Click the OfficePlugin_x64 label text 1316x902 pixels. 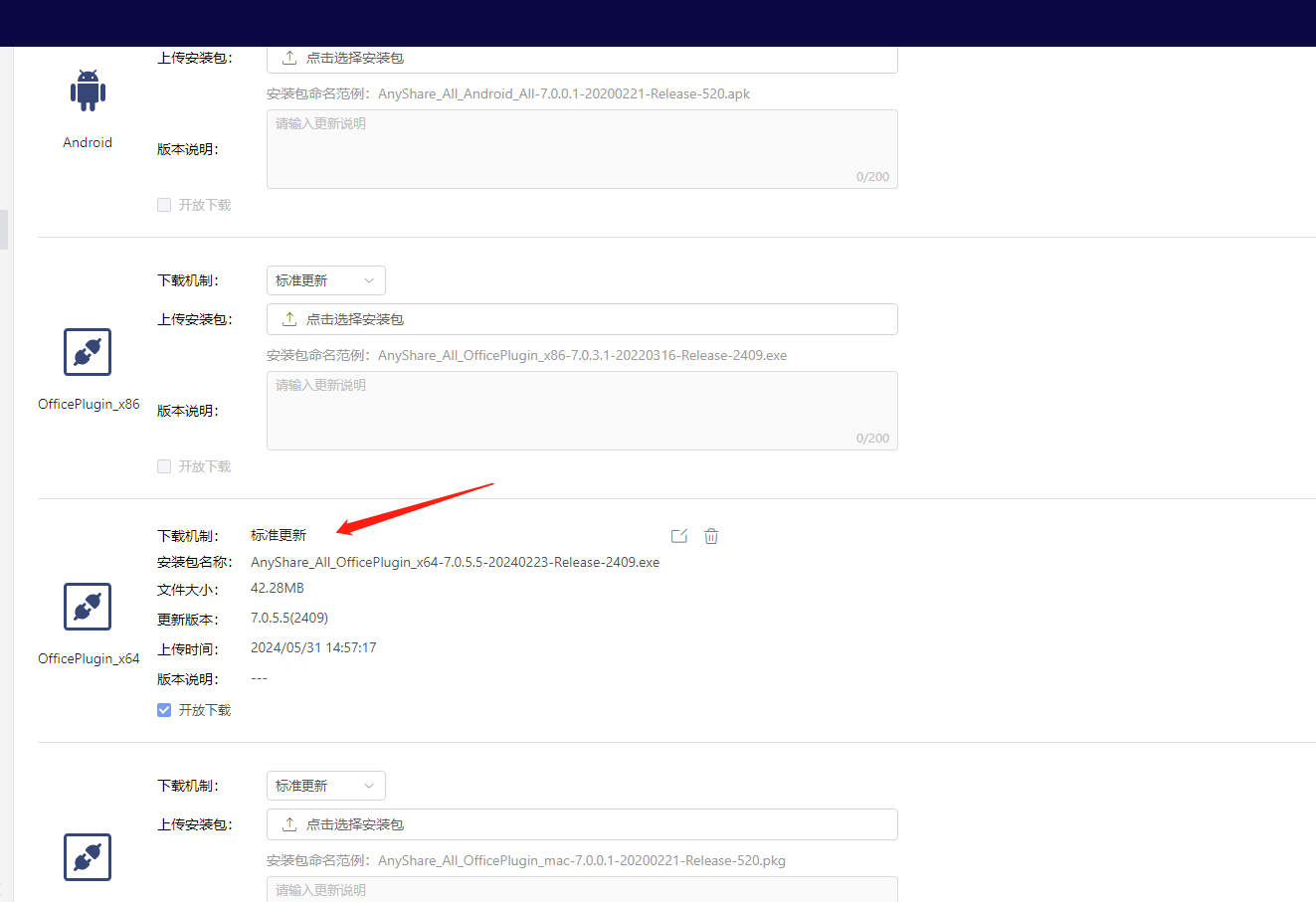click(89, 658)
